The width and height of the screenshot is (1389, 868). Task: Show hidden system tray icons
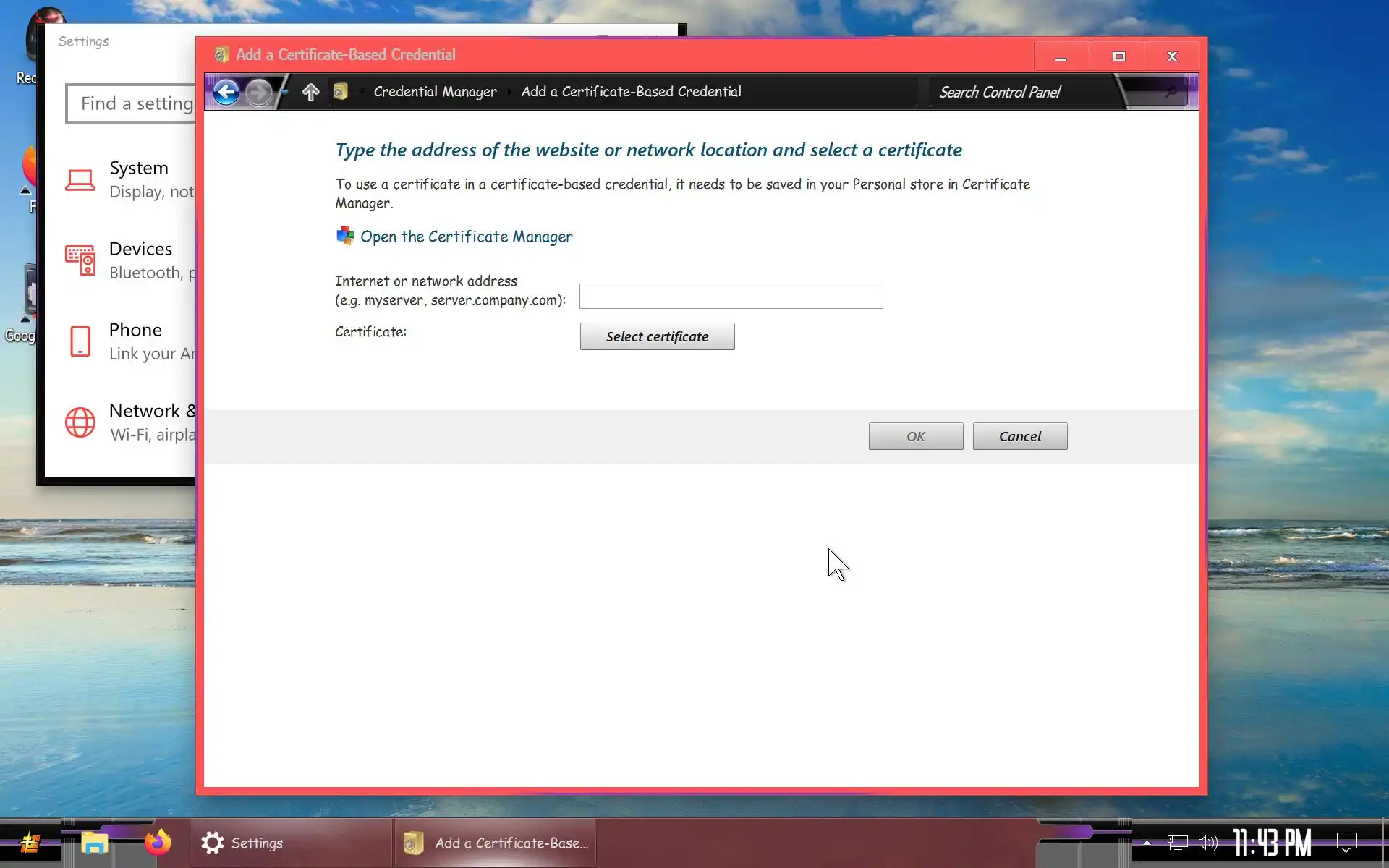[x=1147, y=843]
